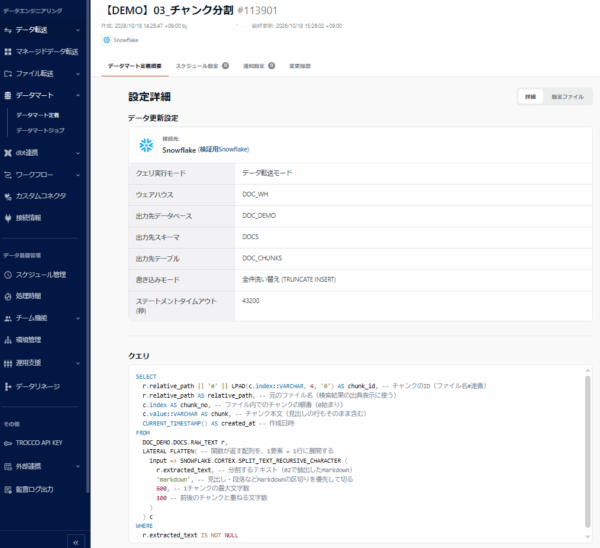
Task: Open データマートジョブ submenu item
Action: click(40, 130)
